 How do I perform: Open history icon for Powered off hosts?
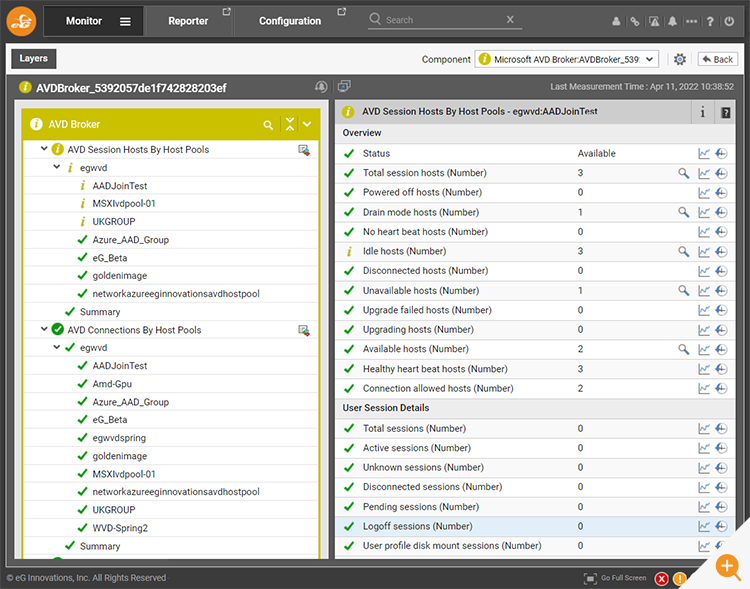click(721, 193)
